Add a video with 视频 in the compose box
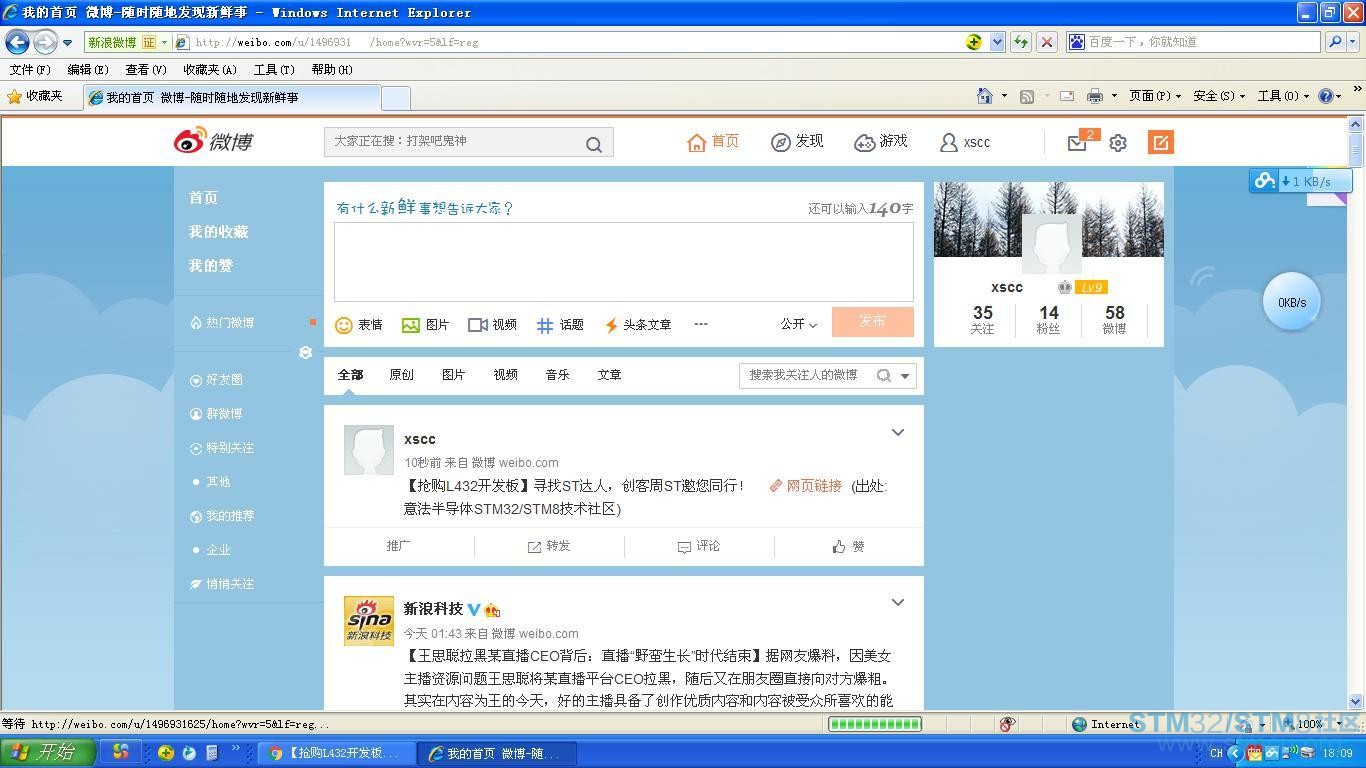The height and width of the screenshot is (768, 1366). point(492,325)
